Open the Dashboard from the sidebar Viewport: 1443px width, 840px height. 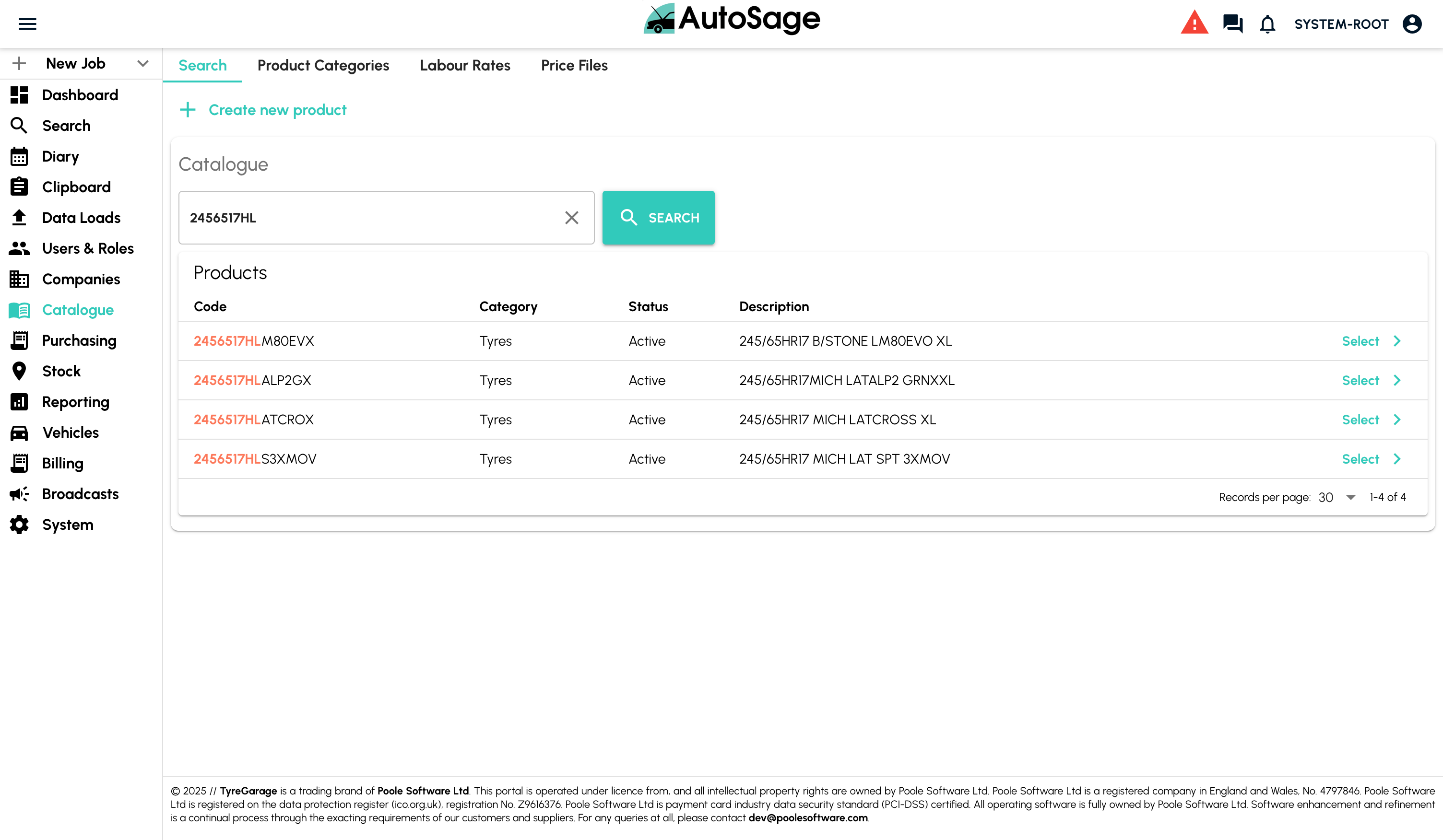click(80, 95)
